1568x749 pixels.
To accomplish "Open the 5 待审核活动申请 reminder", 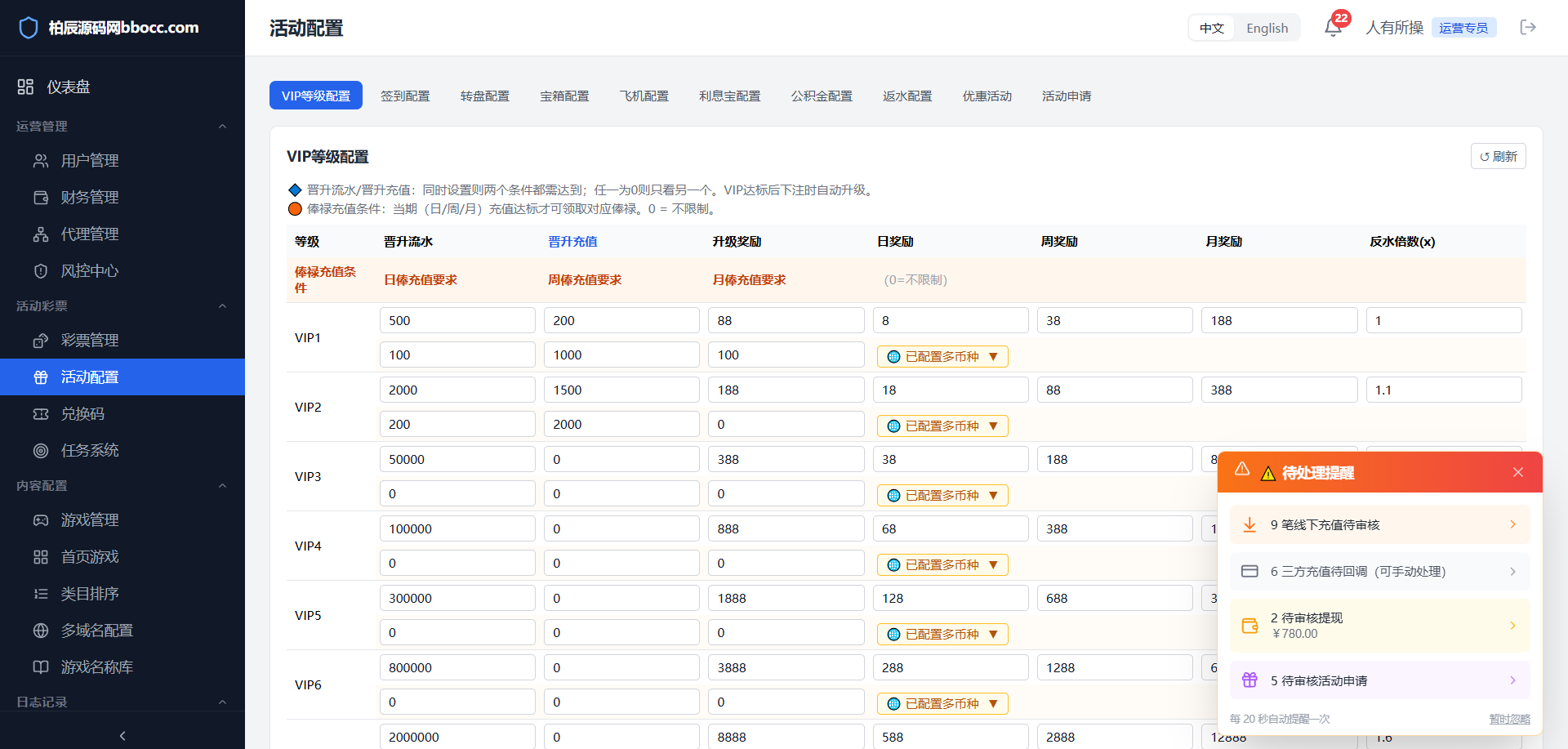I will (x=1380, y=680).
